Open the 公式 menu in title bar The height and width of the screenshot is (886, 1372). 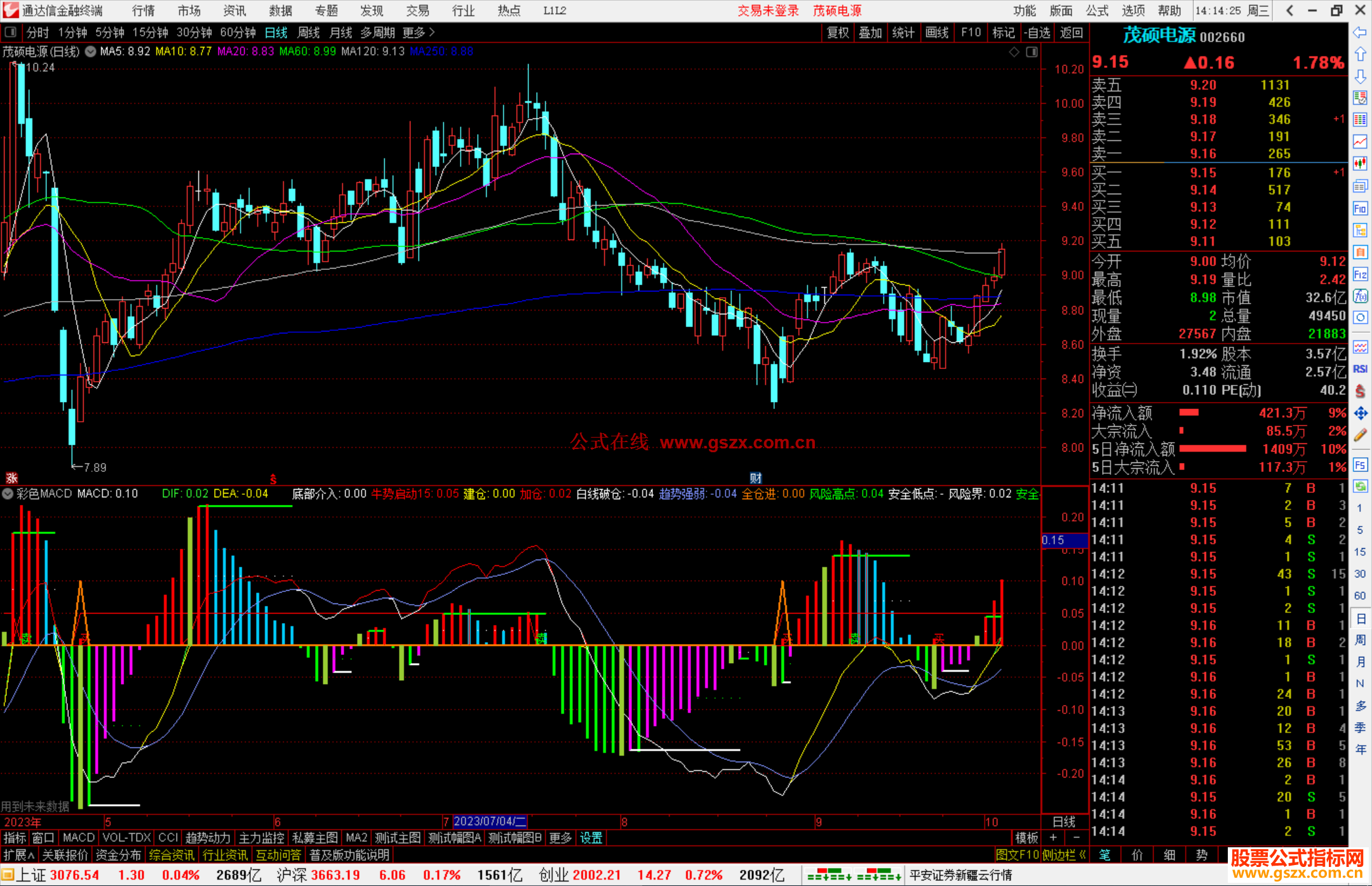1097,11
